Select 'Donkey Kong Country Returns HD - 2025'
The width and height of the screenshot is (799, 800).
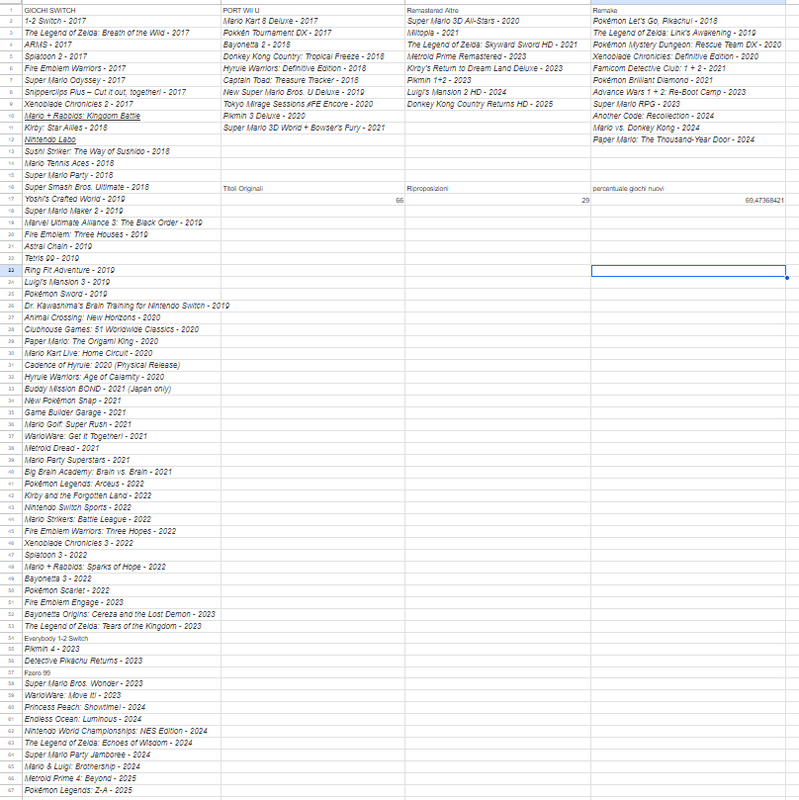pyautogui.click(x=497, y=104)
